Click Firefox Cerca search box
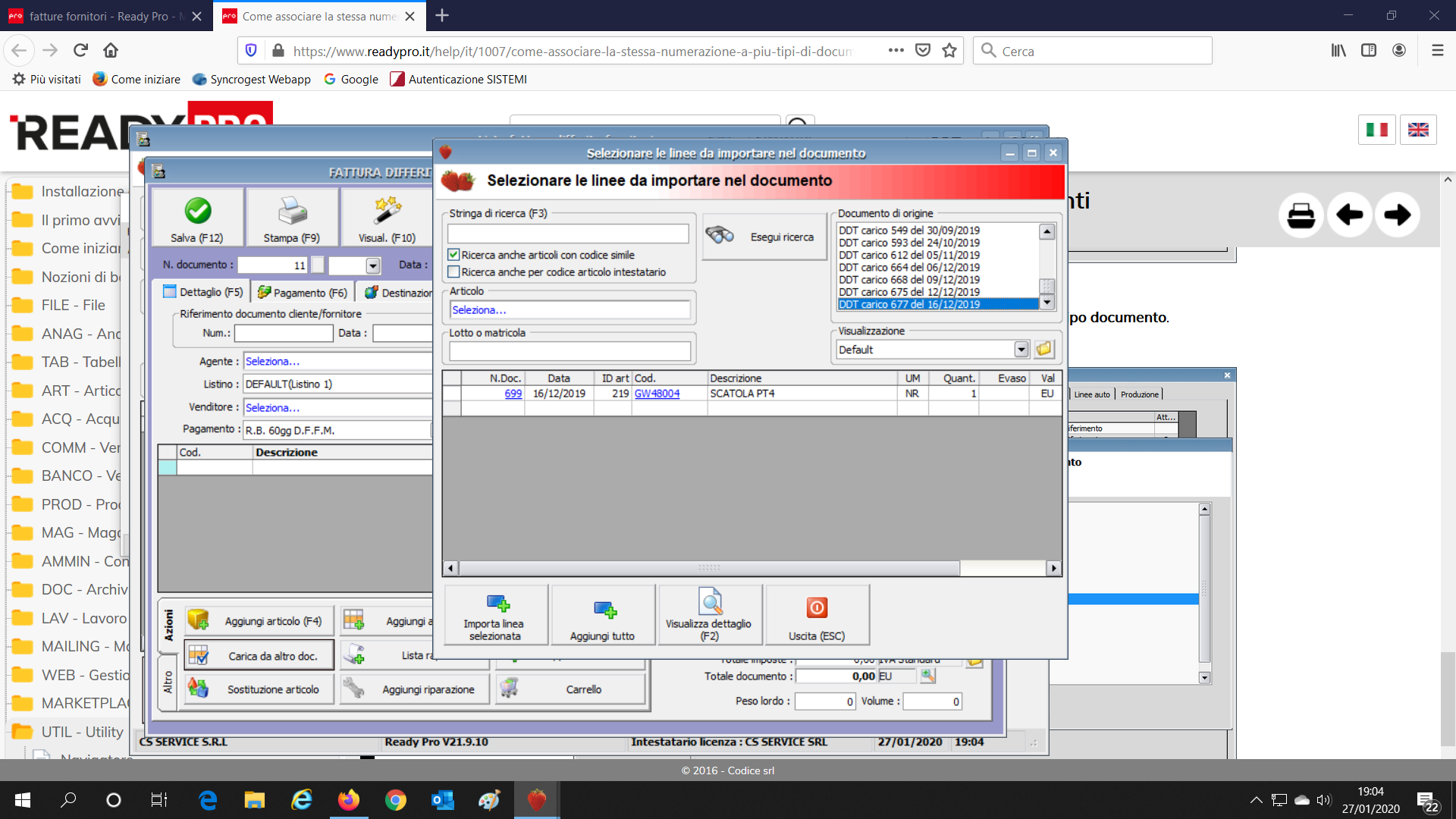Viewport: 1456px width, 819px height. coord(1092,51)
